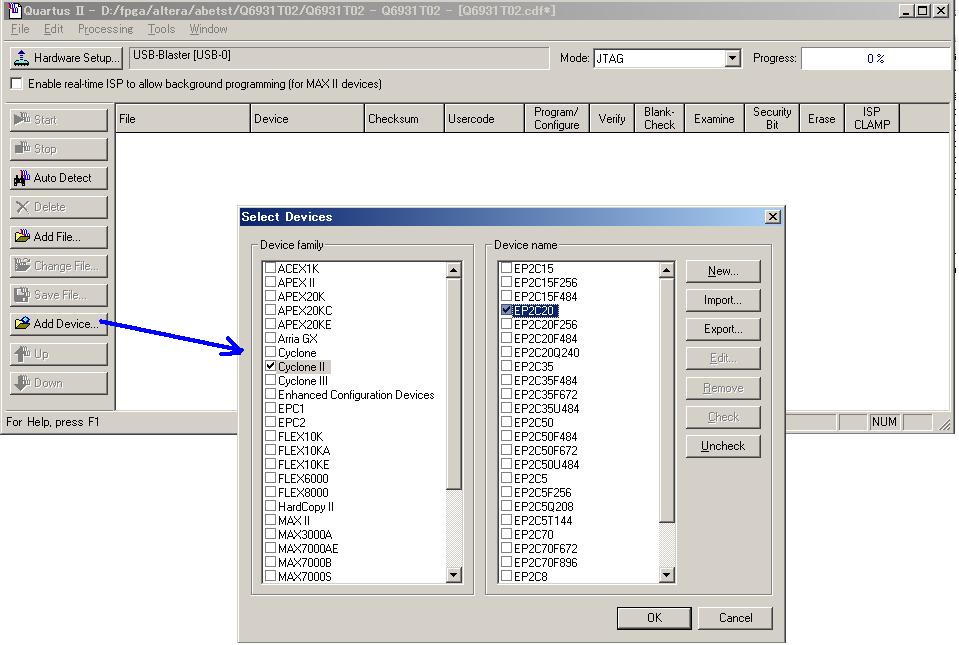
Task: Click the USB-Blaster hardware field
Action: (339, 58)
